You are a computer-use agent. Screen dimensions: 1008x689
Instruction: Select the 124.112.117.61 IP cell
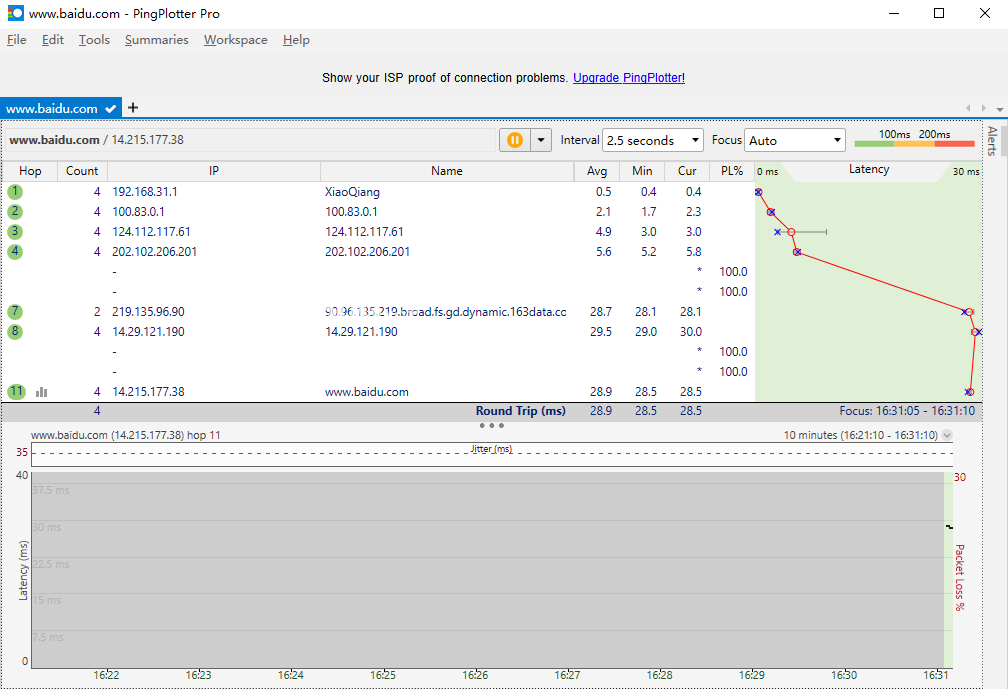coord(151,231)
